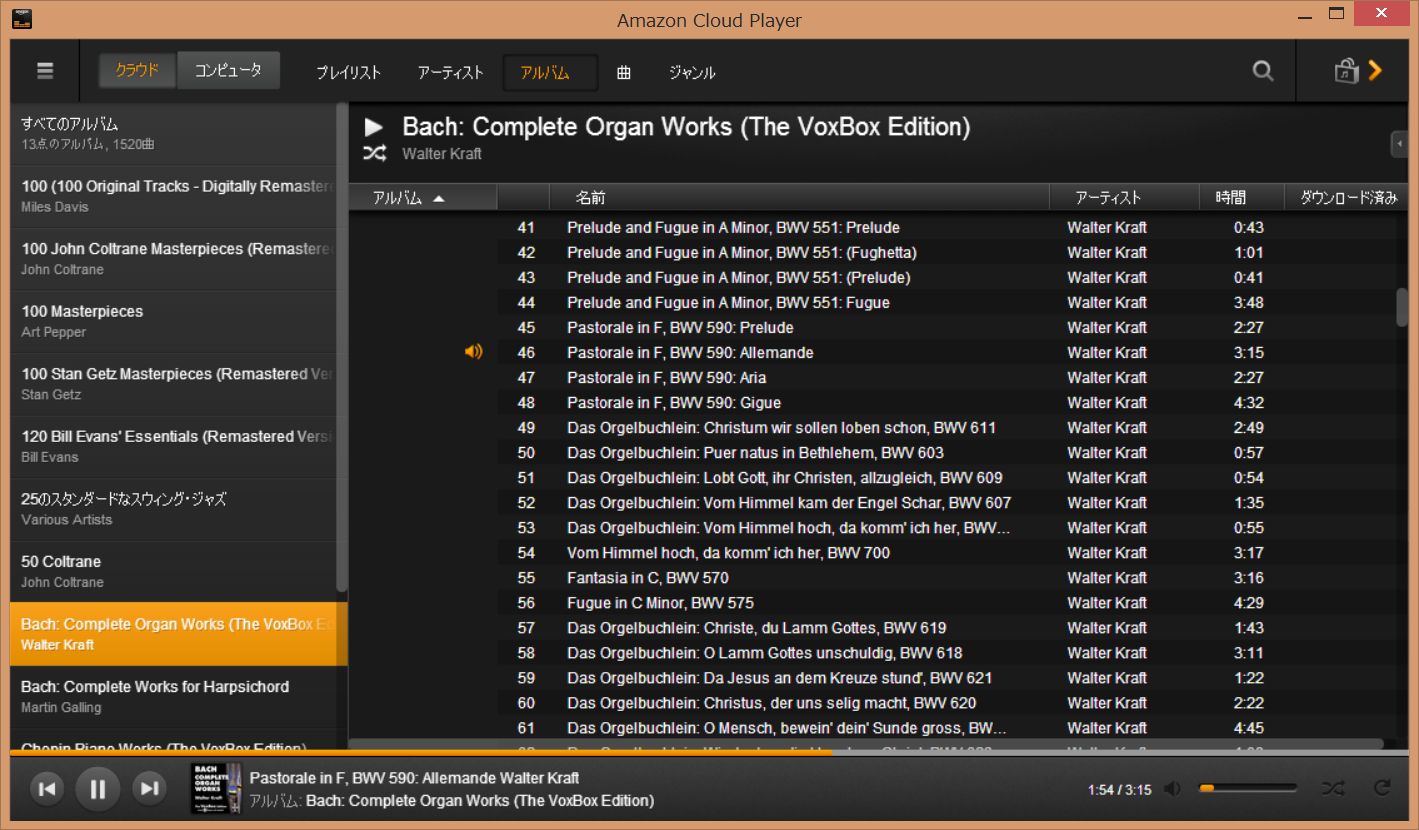Screen dimensions: 1419x830
Task: Switch to コンピュータ (Computer) source
Action: (228, 71)
